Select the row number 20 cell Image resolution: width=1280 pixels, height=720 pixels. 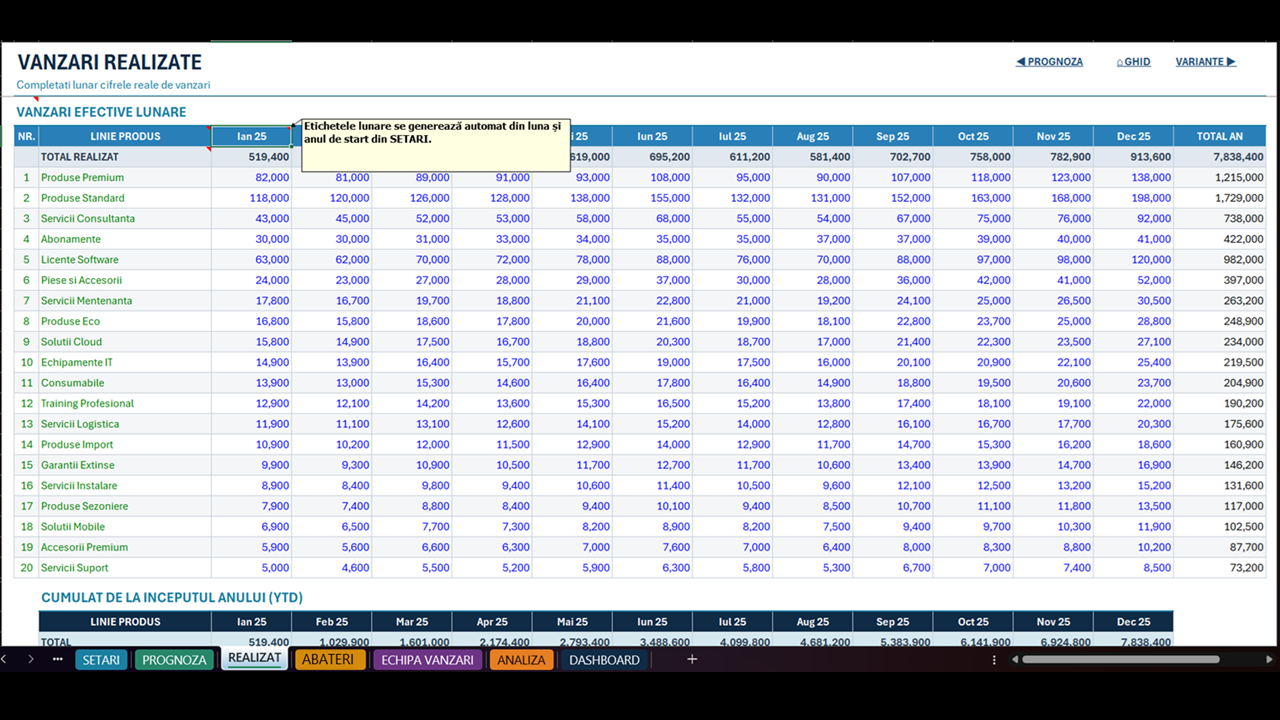tap(27, 567)
